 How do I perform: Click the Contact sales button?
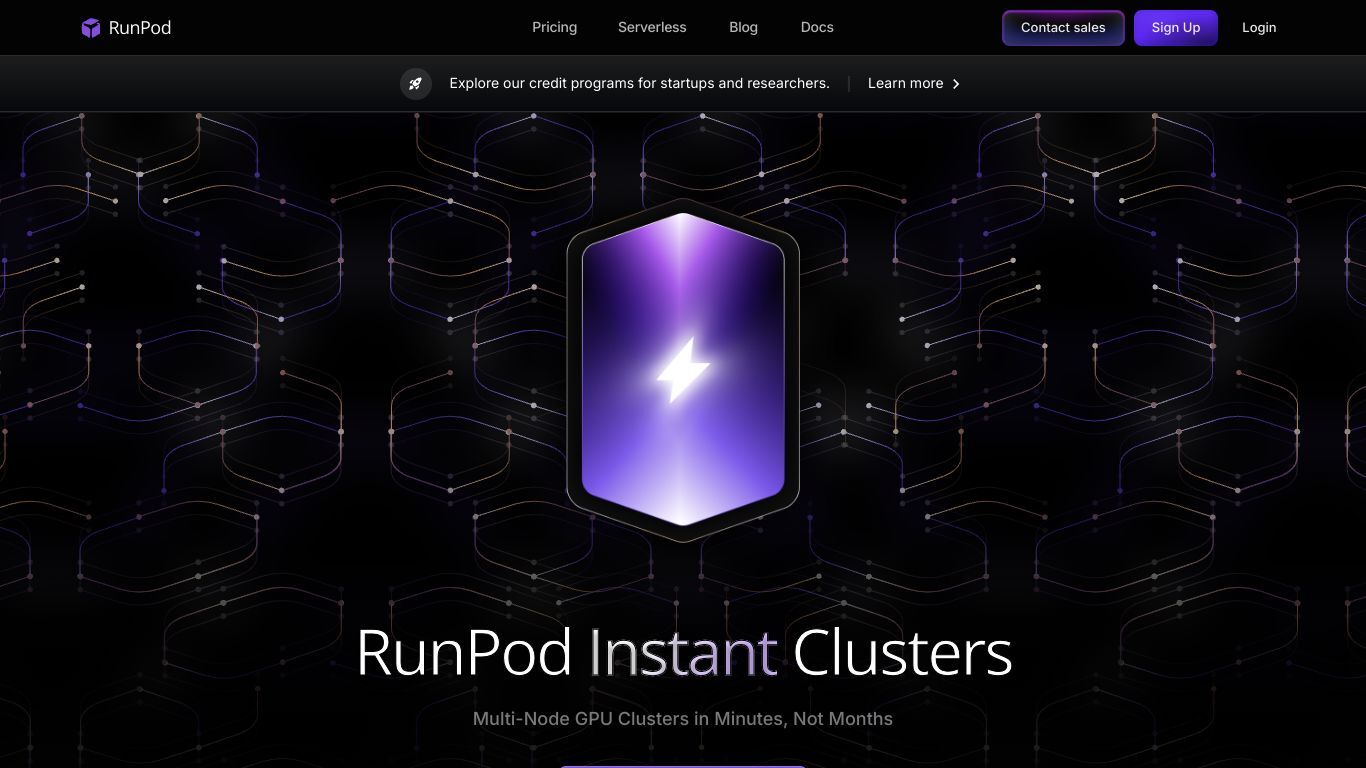coord(1063,28)
